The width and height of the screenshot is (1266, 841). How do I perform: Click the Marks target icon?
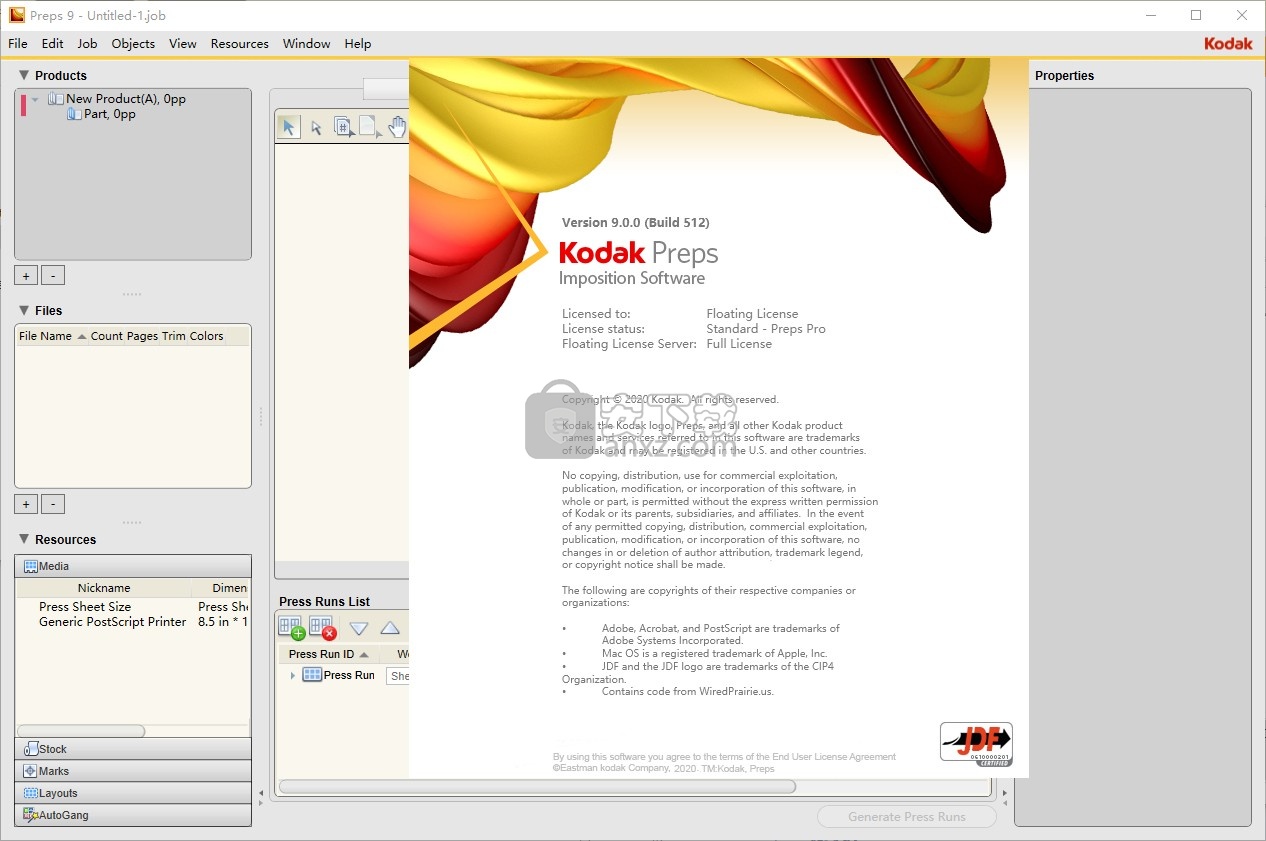point(31,771)
